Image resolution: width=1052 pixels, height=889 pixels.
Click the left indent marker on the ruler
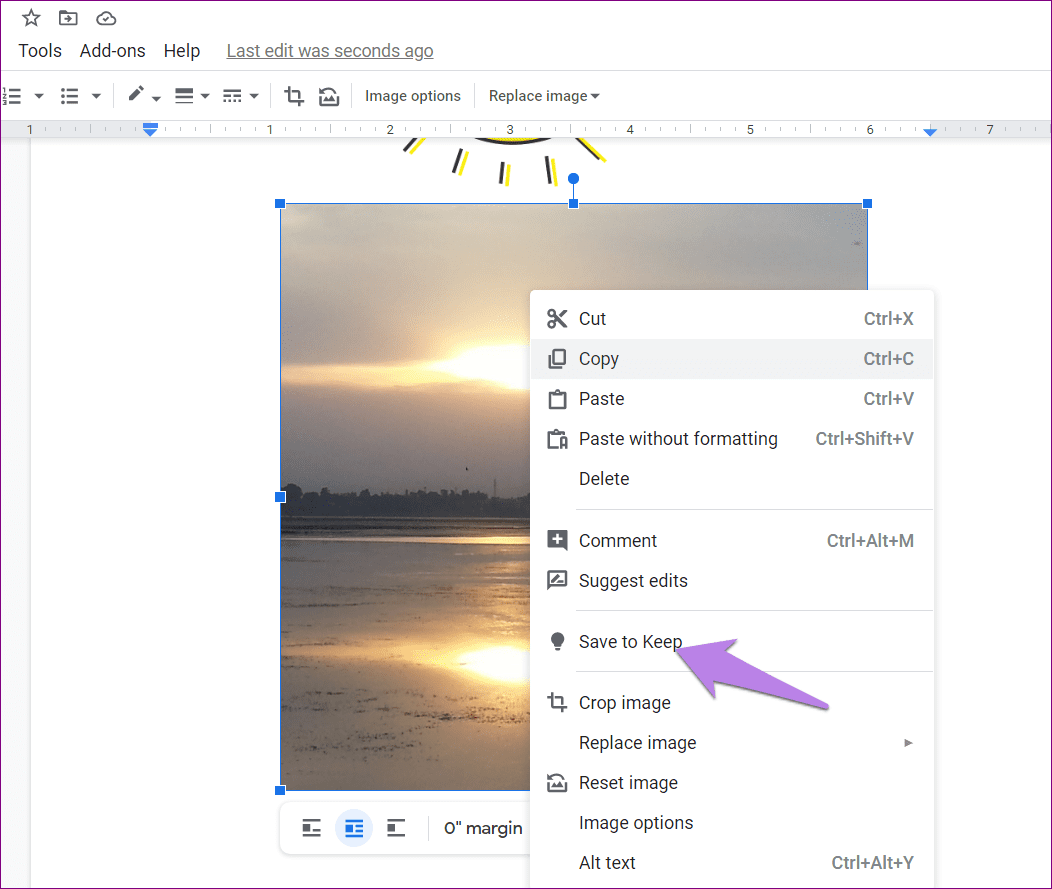coord(149,129)
